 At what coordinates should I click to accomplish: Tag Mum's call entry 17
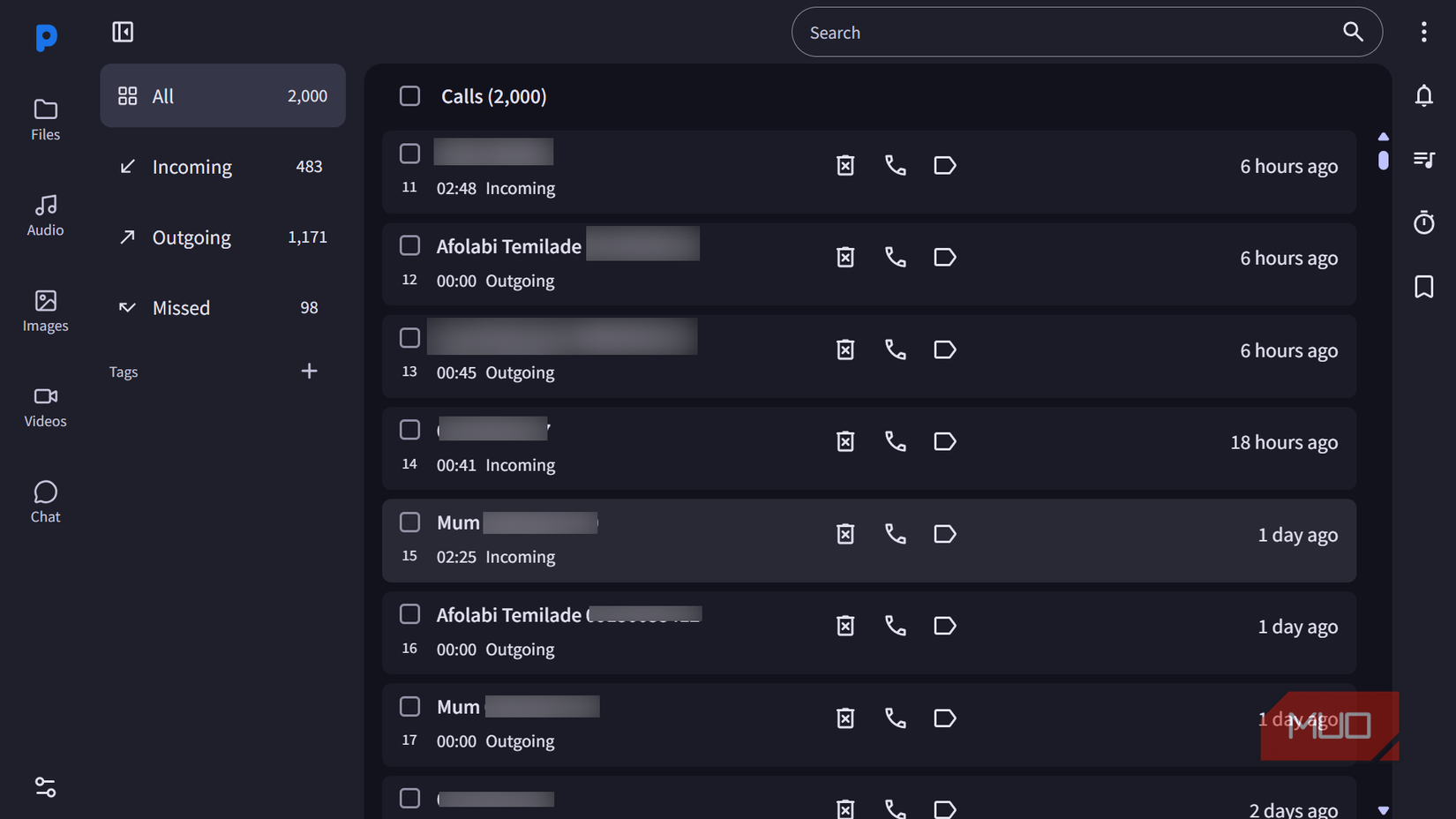[944, 718]
